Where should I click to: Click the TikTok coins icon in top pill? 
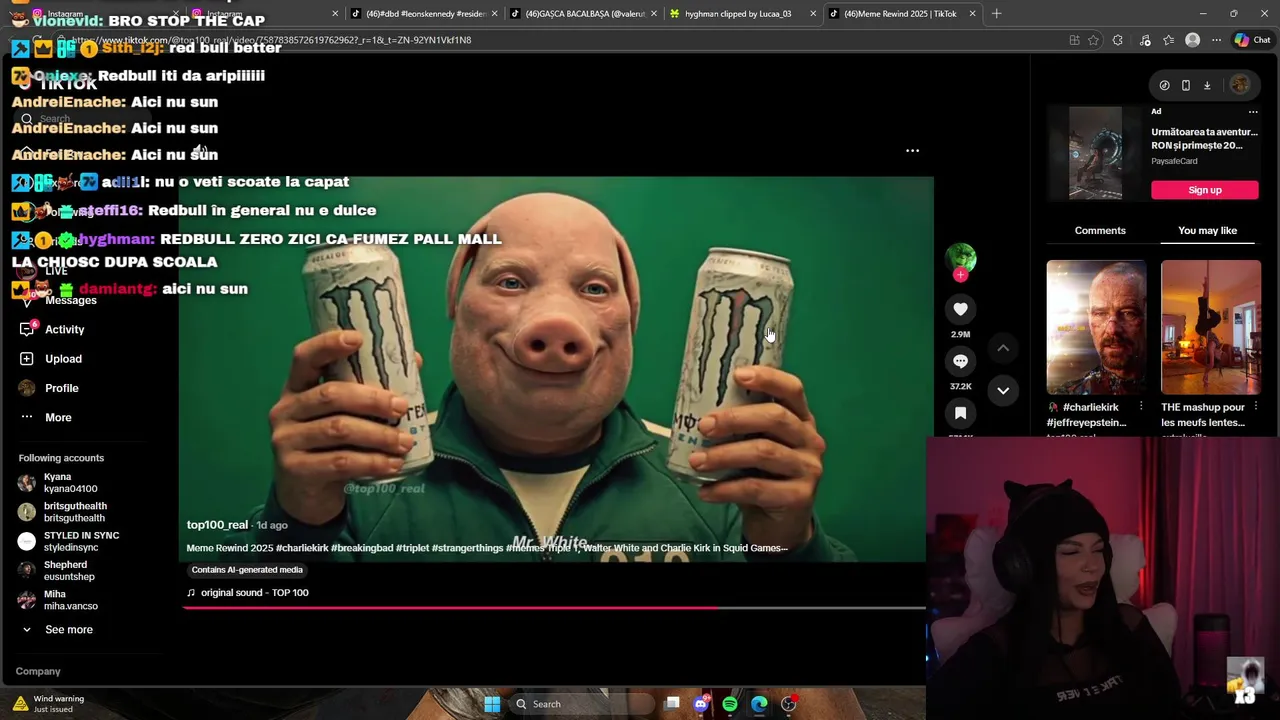click(1164, 85)
